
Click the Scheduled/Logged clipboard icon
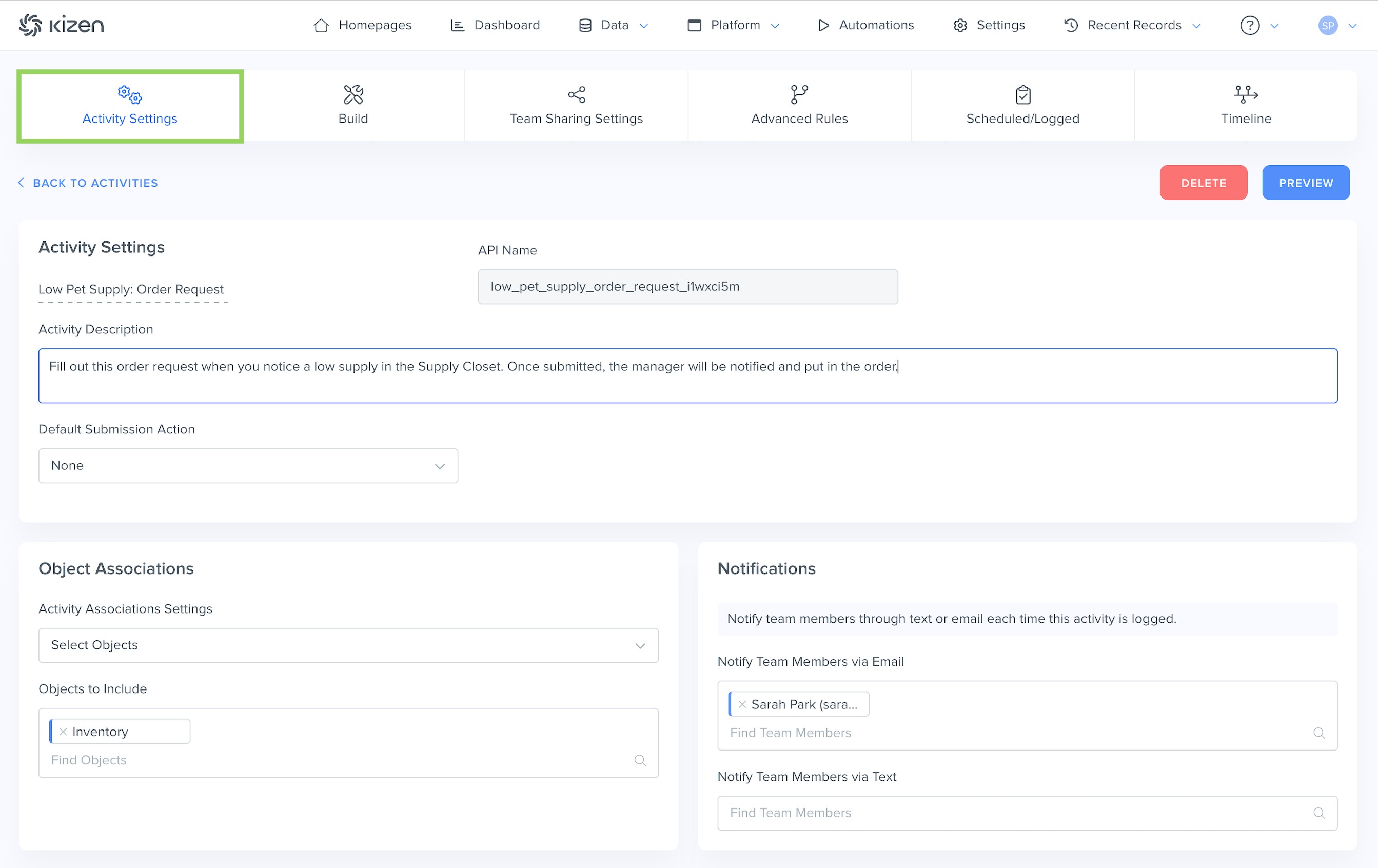(x=1022, y=94)
